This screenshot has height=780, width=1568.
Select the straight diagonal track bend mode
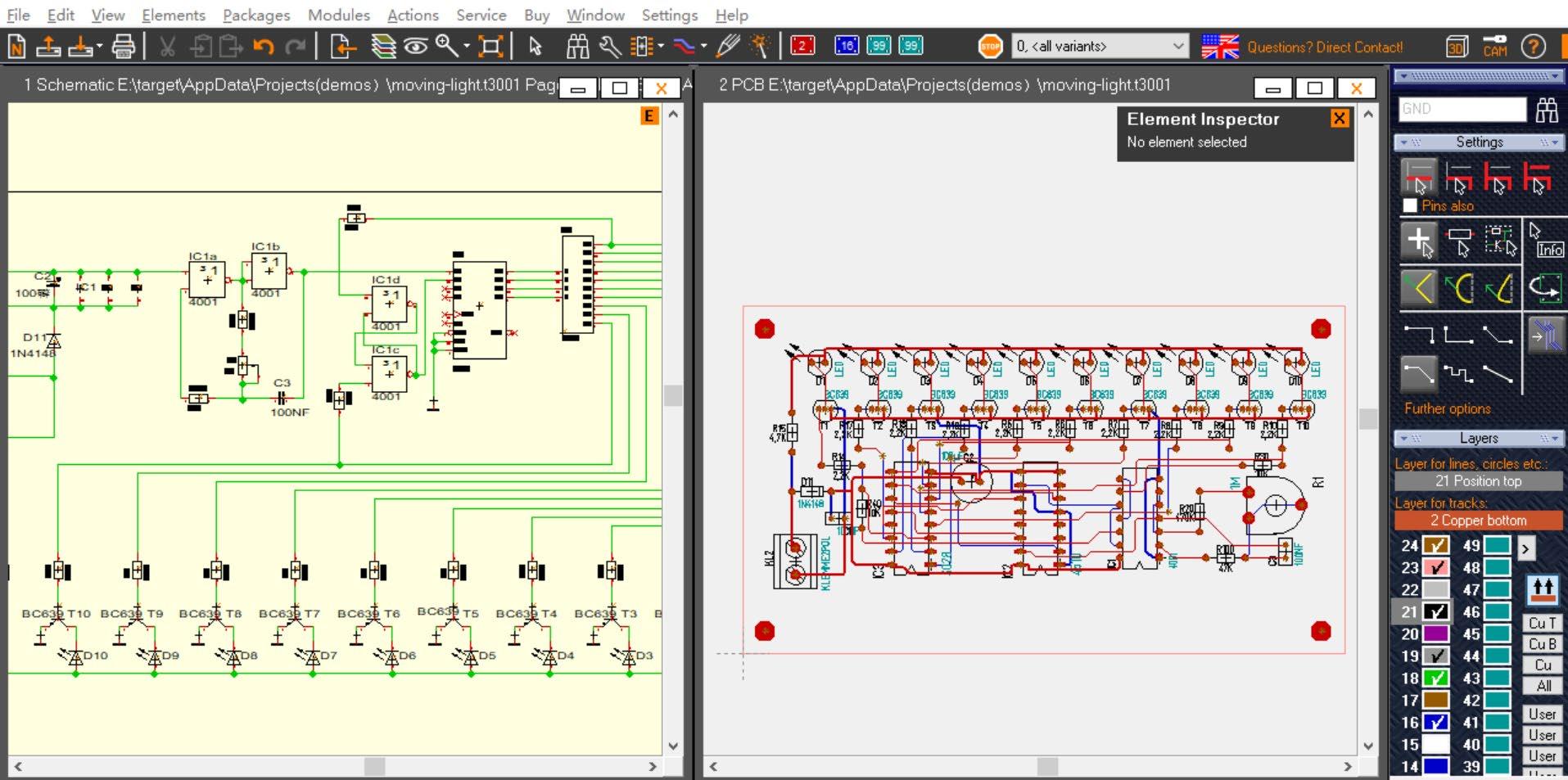(x=1498, y=375)
